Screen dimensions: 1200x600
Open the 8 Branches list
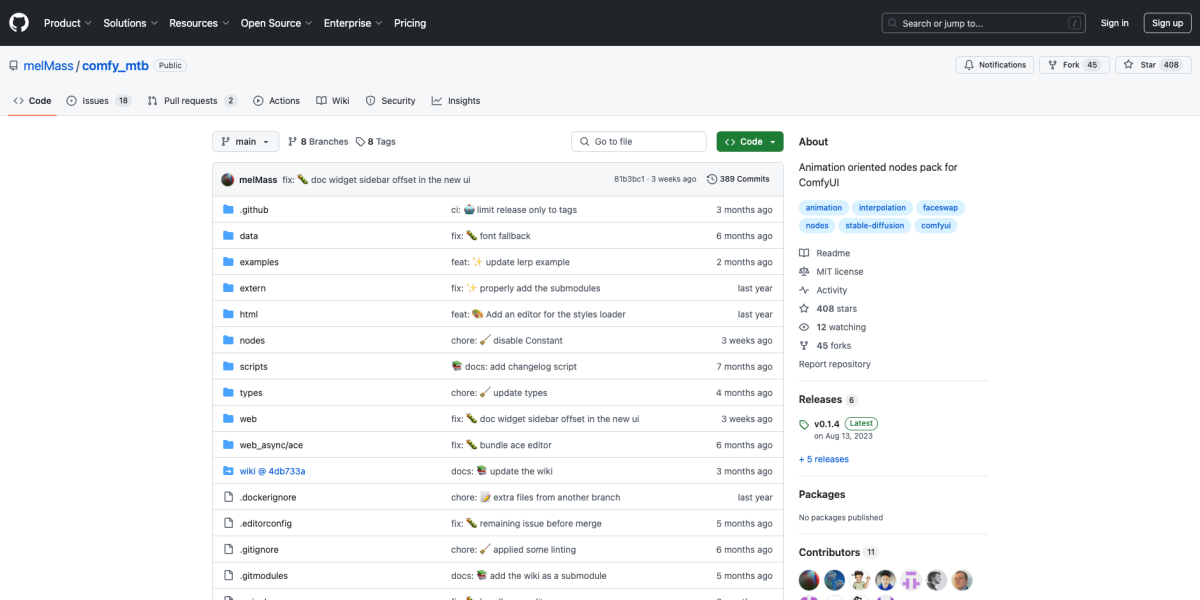(x=318, y=142)
